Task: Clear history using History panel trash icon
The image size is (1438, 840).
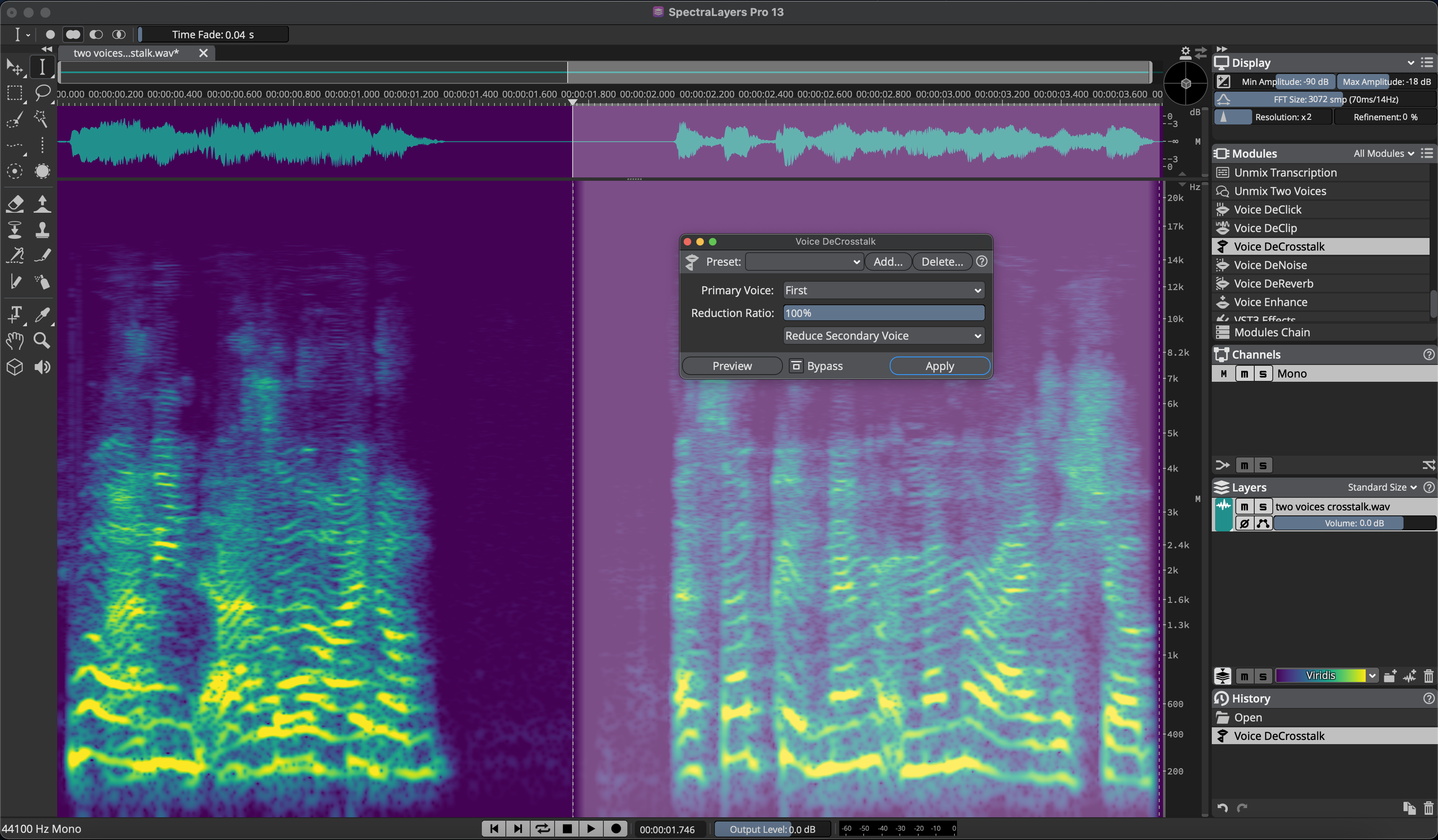Action: (1428, 808)
